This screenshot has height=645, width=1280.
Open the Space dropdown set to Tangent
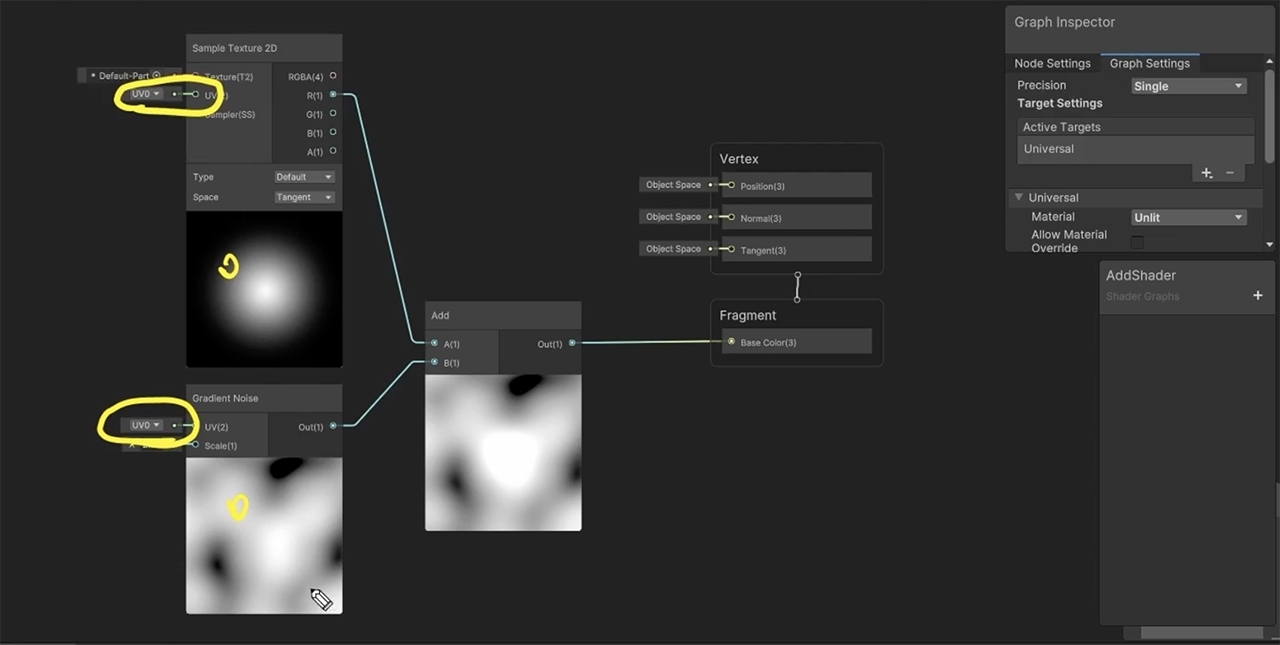(304, 197)
